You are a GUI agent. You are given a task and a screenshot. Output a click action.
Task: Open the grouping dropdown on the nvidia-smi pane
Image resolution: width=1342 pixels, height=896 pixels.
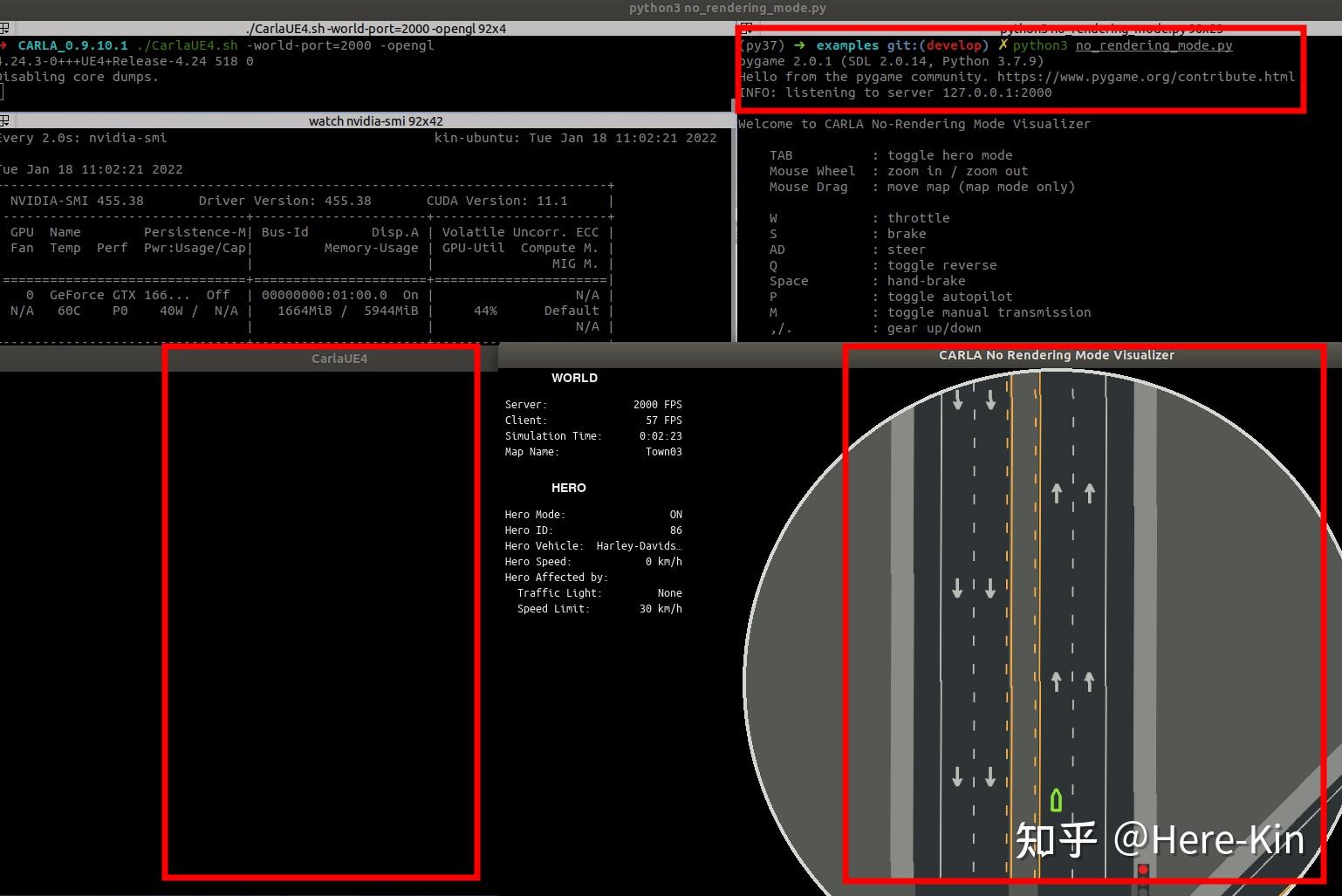(5, 121)
